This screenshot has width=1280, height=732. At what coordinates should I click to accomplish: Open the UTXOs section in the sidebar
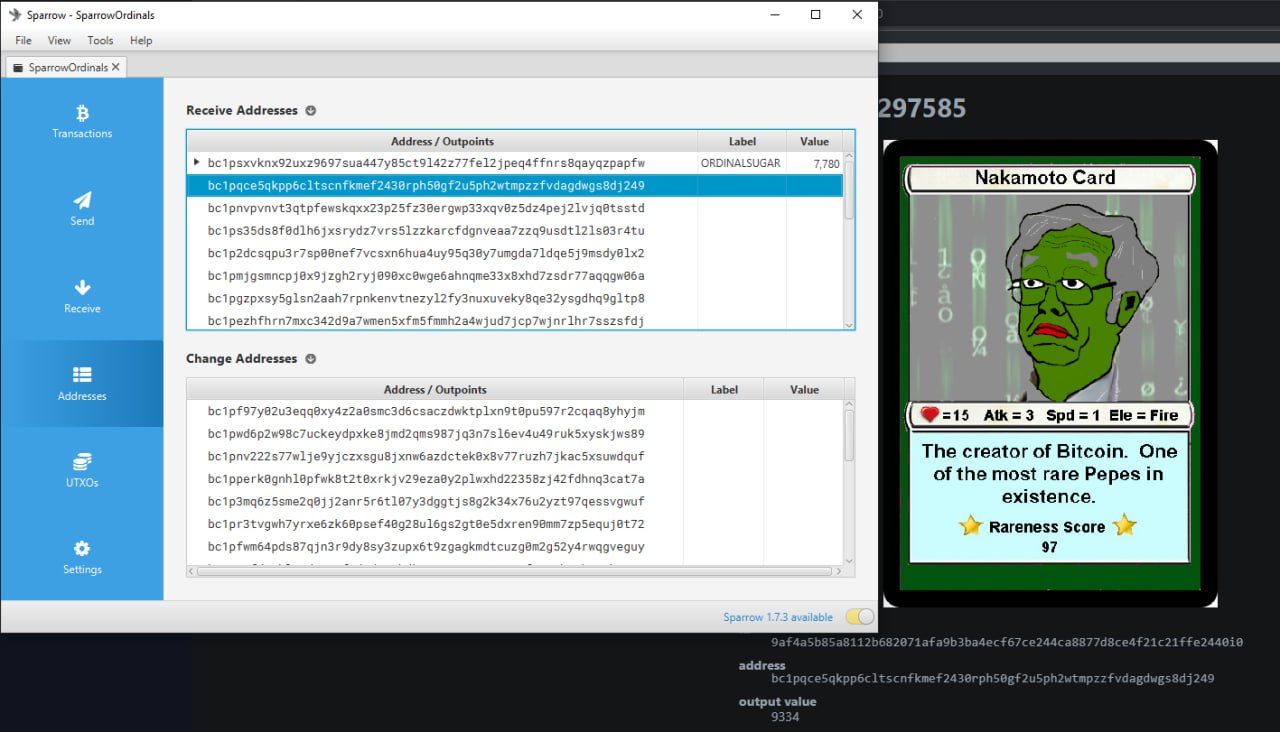(82, 471)
